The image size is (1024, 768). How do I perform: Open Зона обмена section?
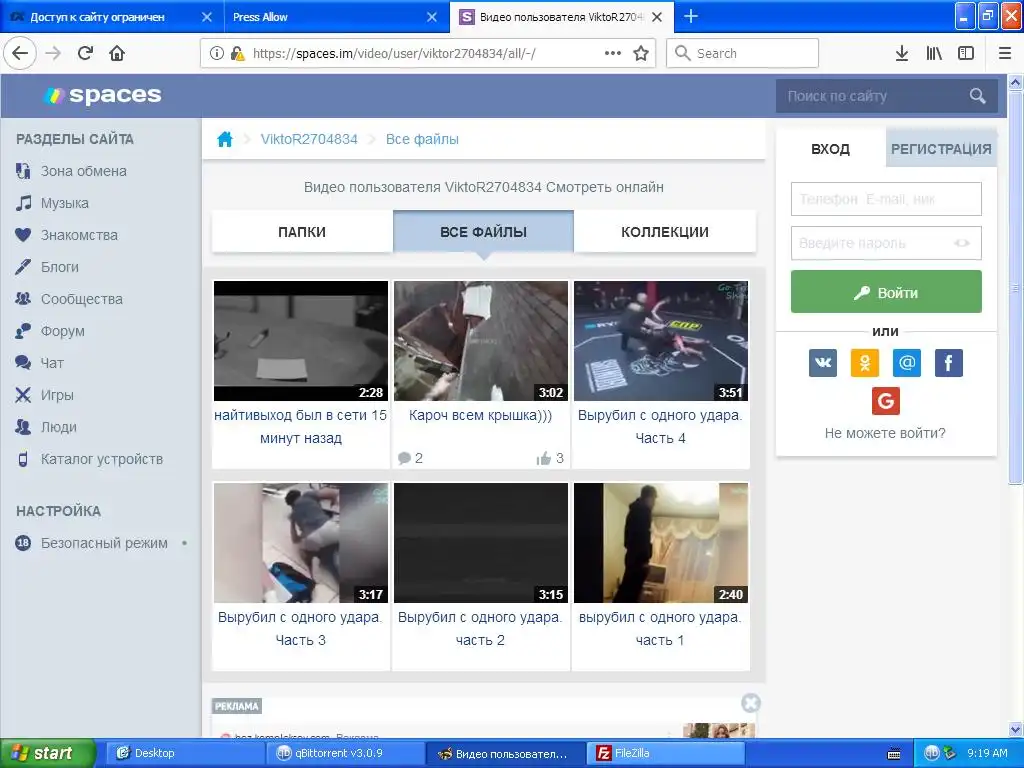pyautogui.click(x=71, y=171)
